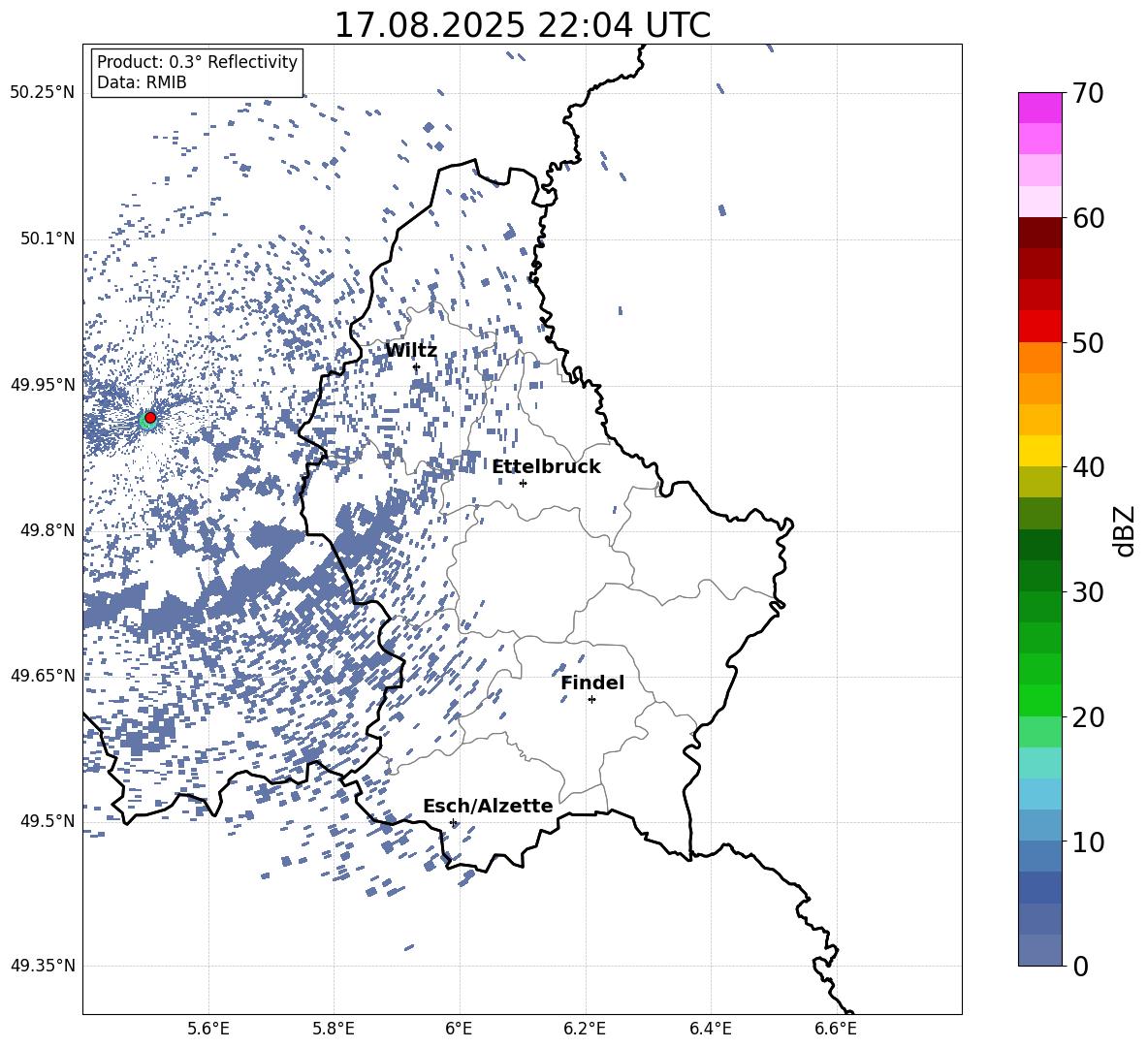The height and width of the screenshot is (1048, 1148).
Task: Click the 50 tick on the colorbar
Action: 1088,342
